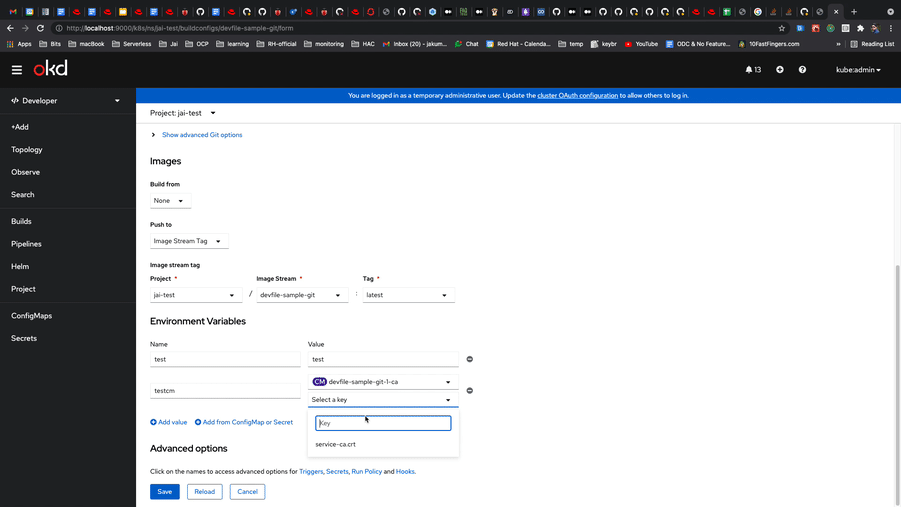Viewport: 901px width, 507px height.
Task: Close the active browser tab
Action: coord(836,11)
